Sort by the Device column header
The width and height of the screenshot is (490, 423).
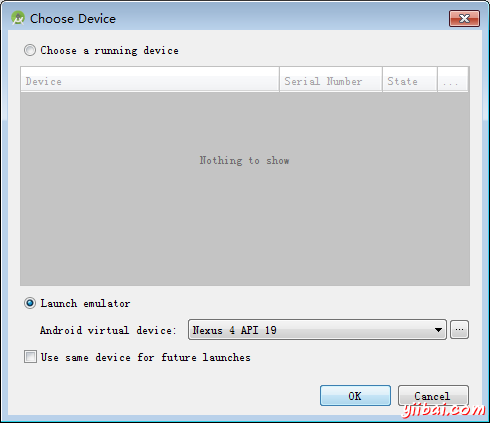coord(150,80)
